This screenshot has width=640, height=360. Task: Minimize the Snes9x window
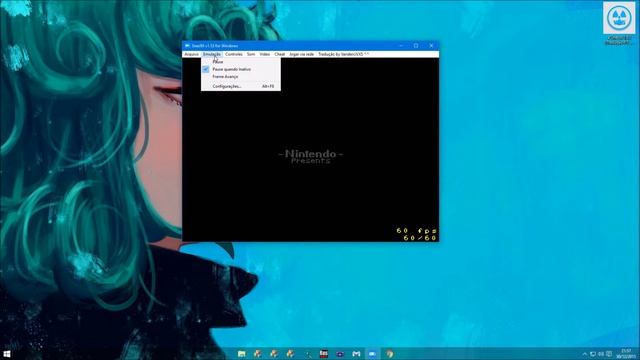click(x=401, y=46)
